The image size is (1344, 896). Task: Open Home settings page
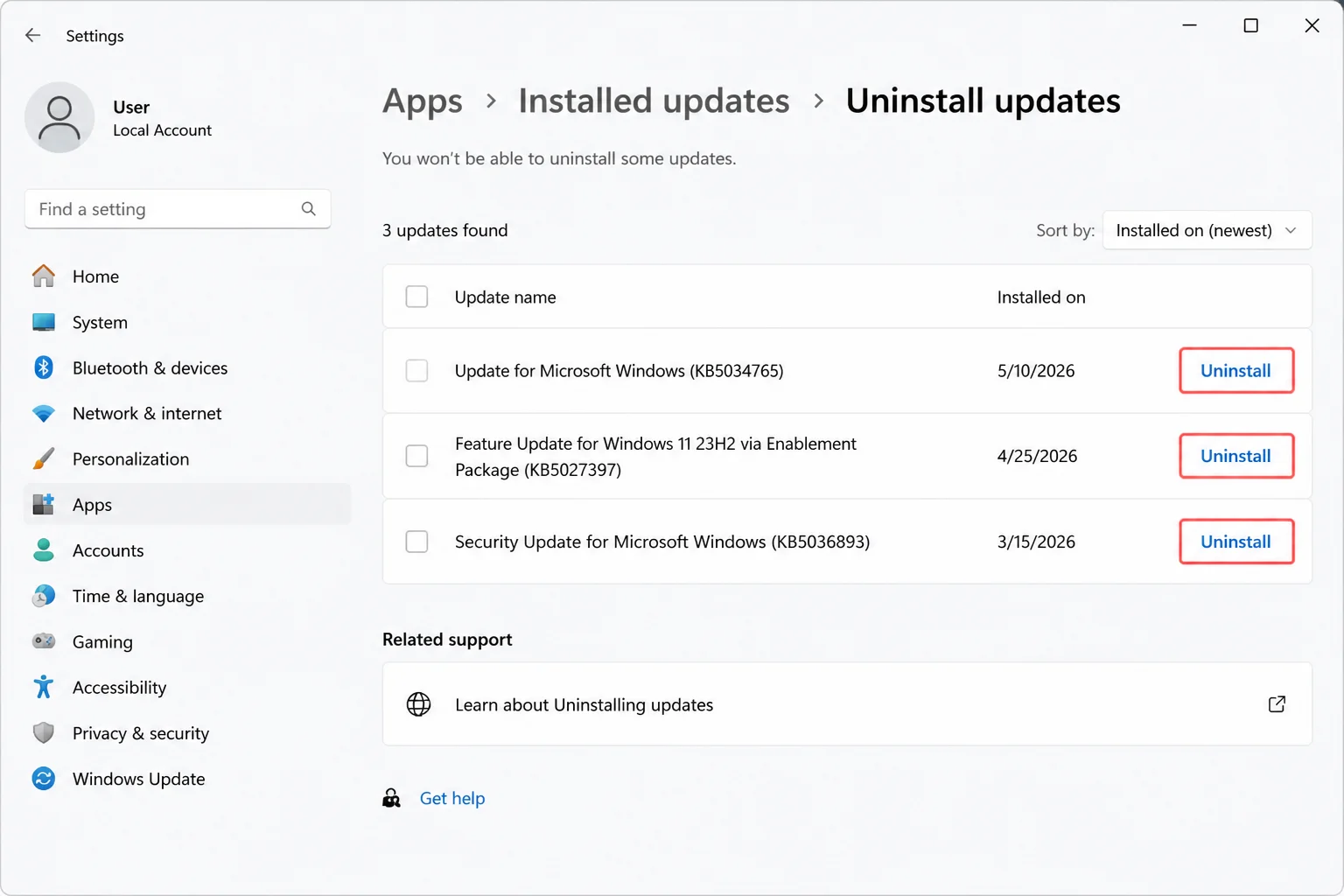point(187,276)
